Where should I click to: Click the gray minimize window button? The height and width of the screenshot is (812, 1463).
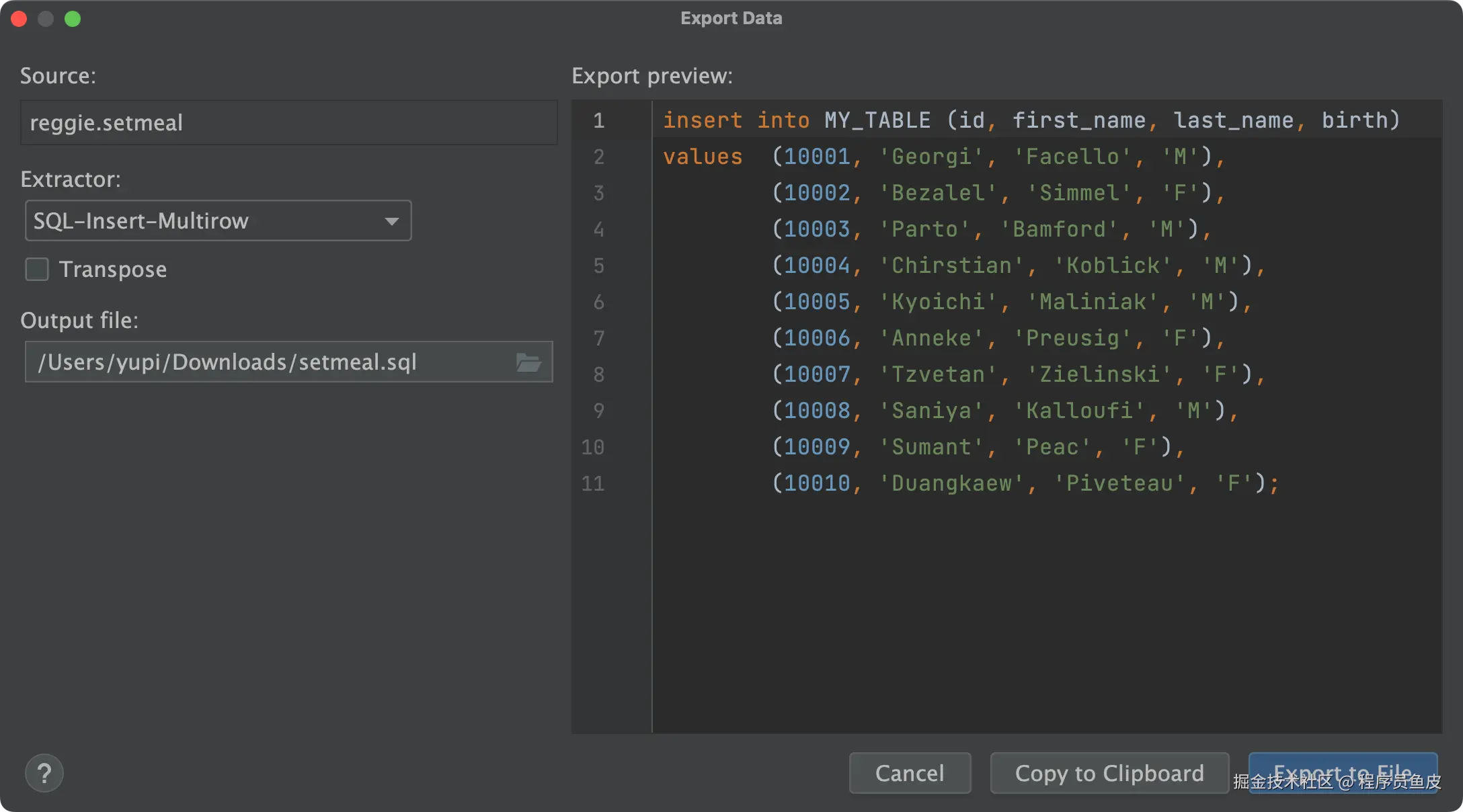(x=46, y=19)
